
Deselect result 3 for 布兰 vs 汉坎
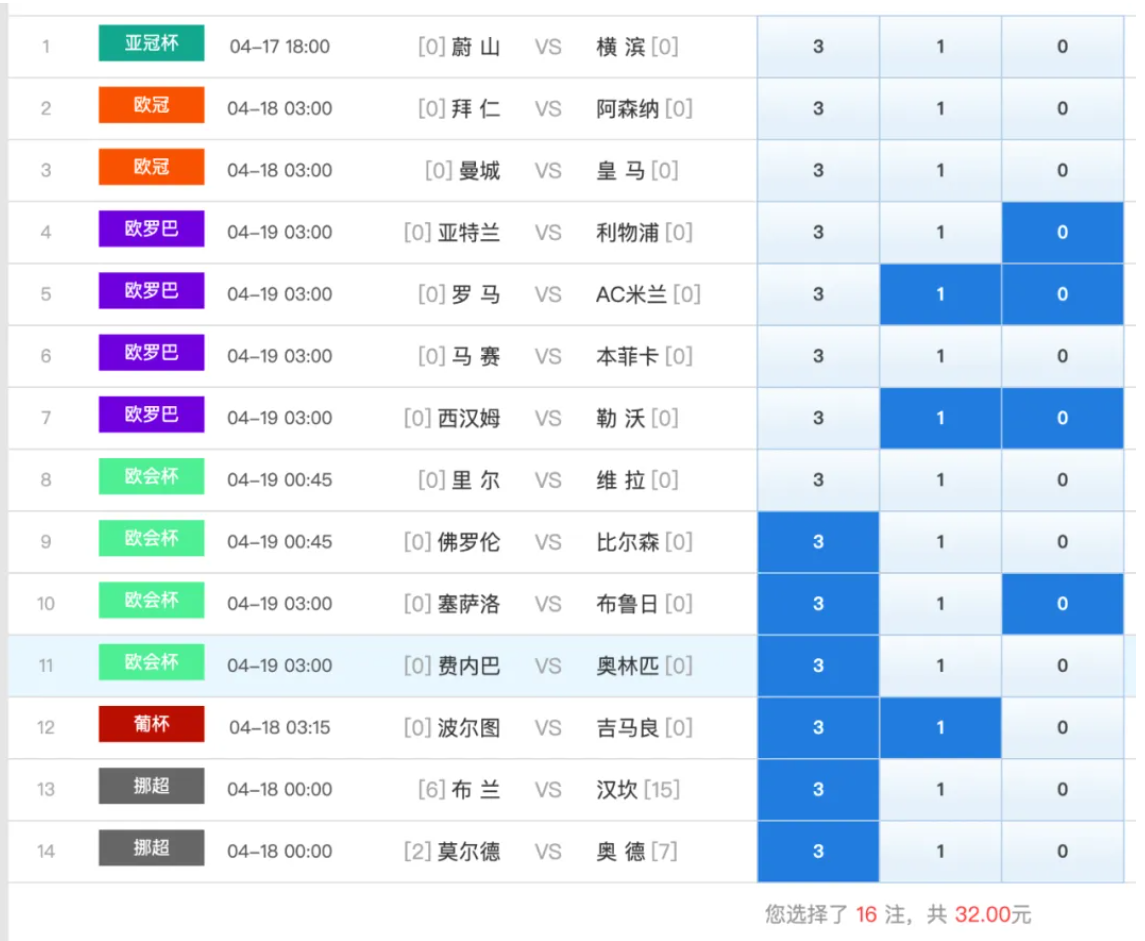(818, 790)
